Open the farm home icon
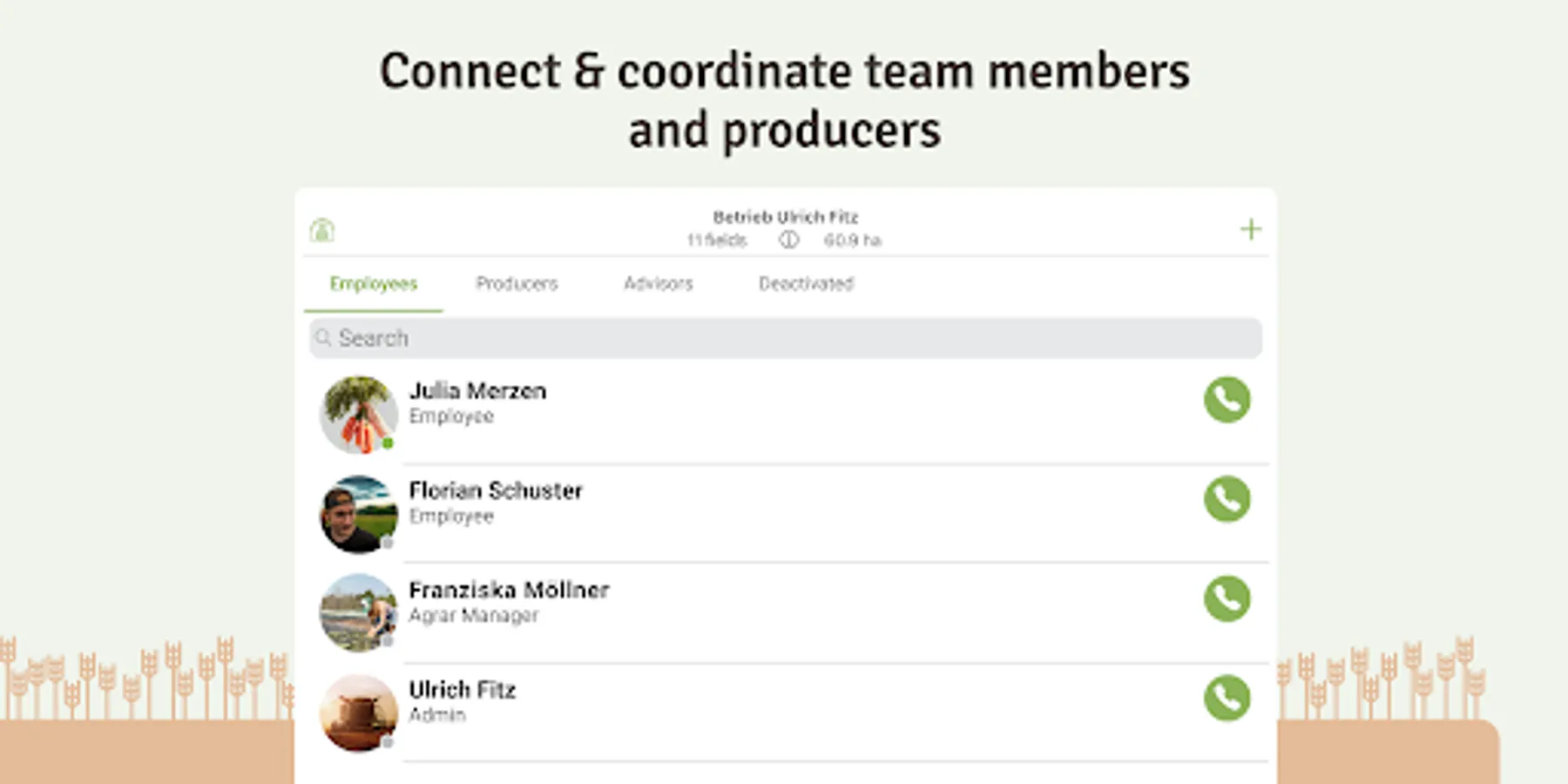This screenshot has height=784, width=1568. click(322, 230)
